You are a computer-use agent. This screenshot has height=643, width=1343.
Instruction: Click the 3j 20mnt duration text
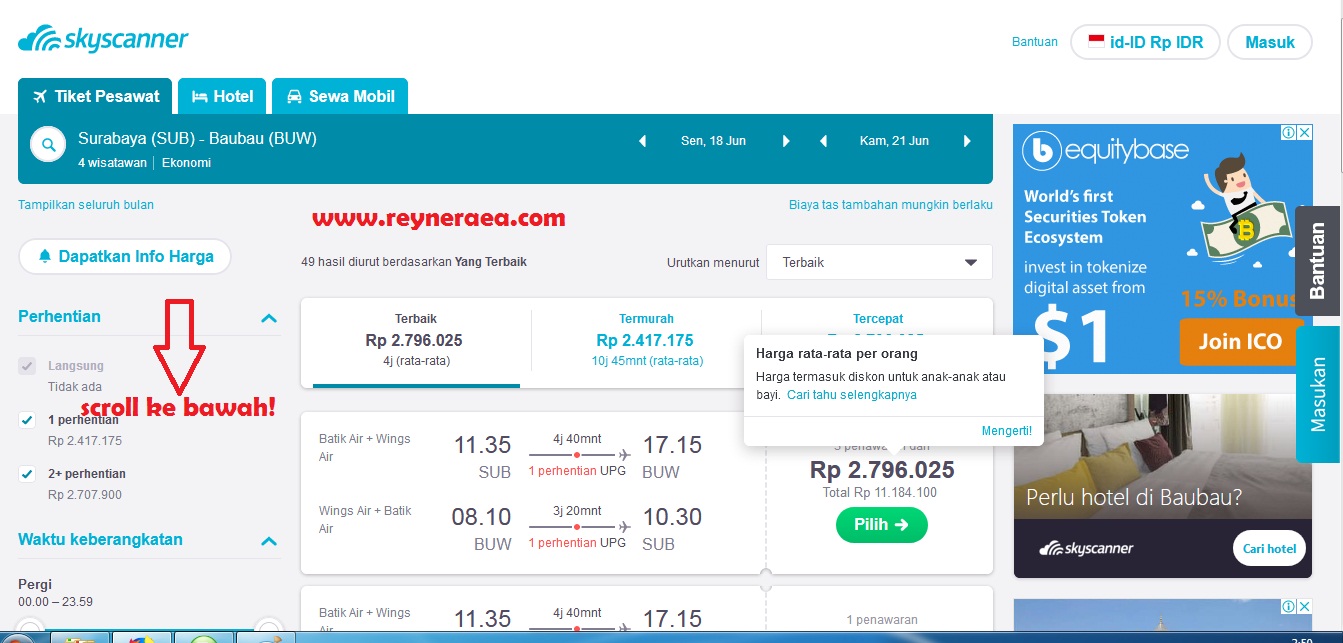(x=578, y=510)
